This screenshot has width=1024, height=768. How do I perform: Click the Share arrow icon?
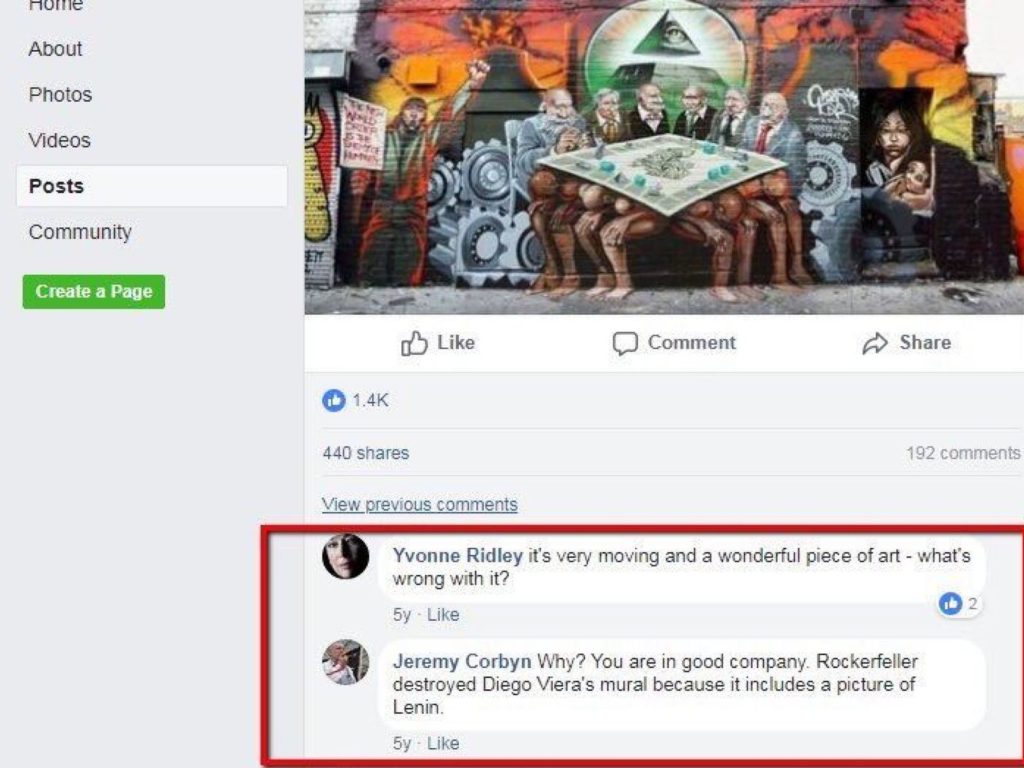875,343
